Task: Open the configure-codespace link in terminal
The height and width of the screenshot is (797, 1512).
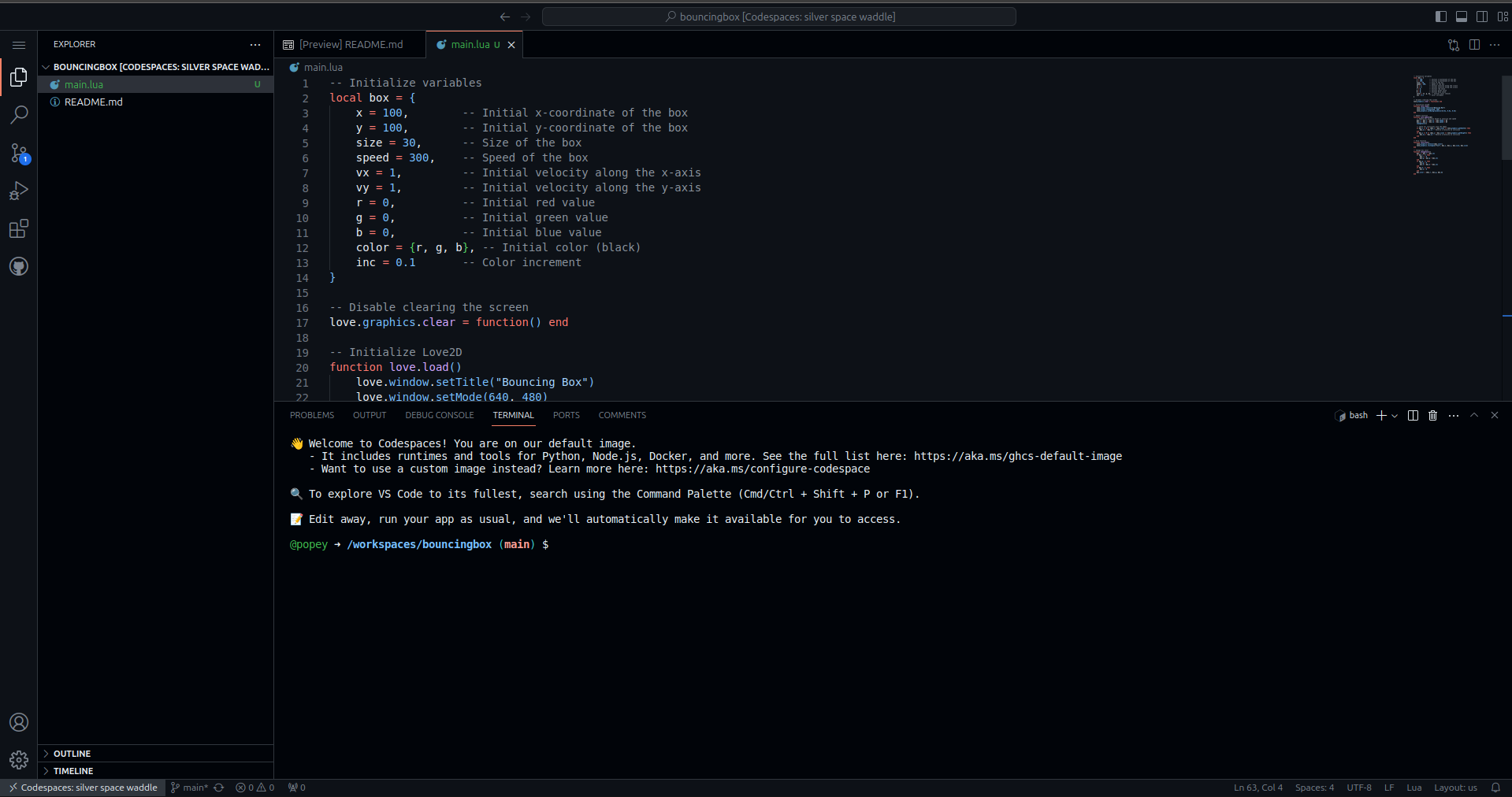Action: click(x=763, y=469)
